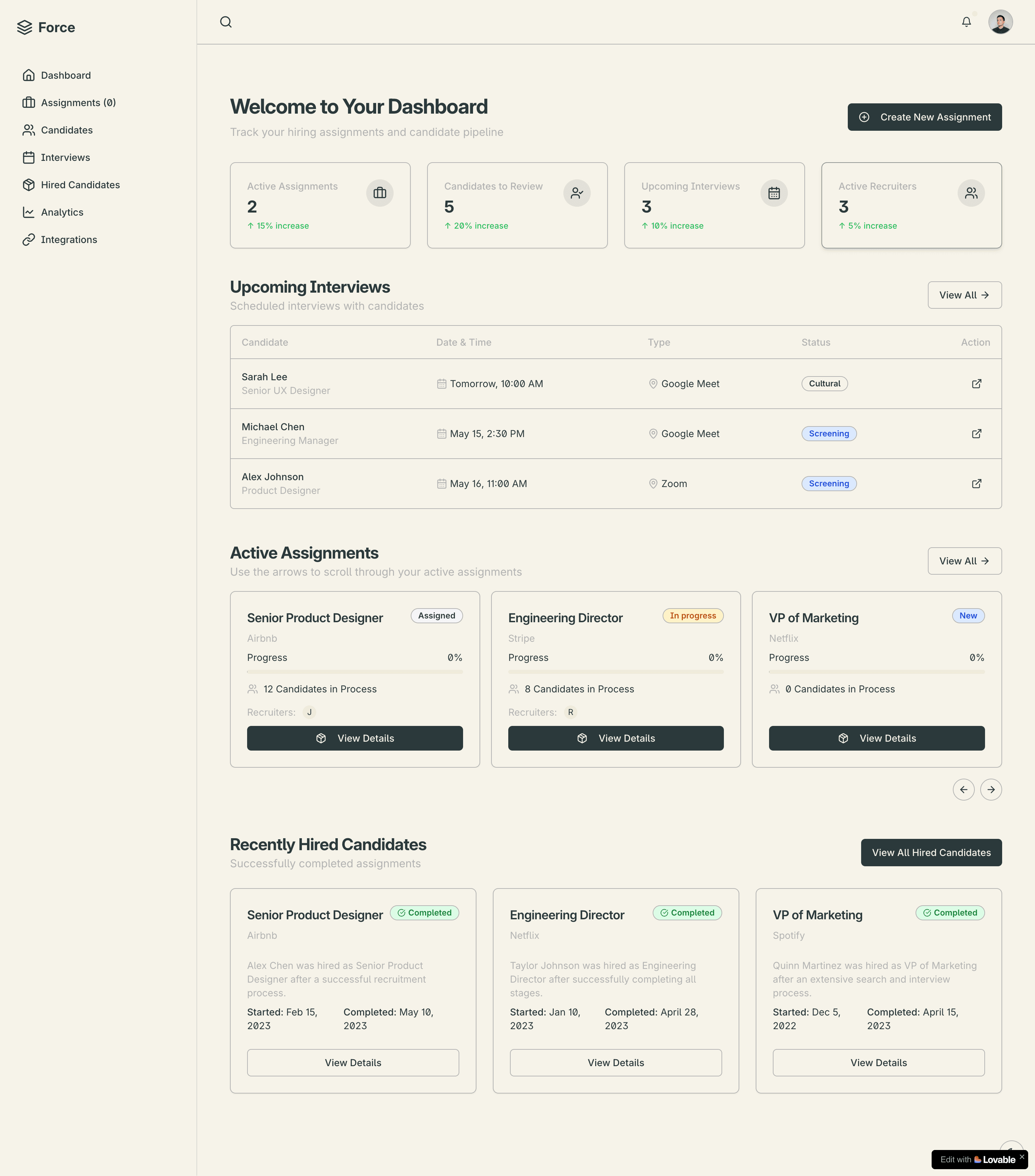Select Integrations sidebar item
Image resolution: width=1035 pixels, height=1176 pixels.
(x=68, y=239)
